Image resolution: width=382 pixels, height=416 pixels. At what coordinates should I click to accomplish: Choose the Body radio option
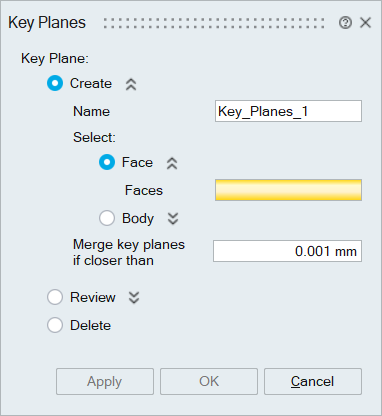(107, 218)
